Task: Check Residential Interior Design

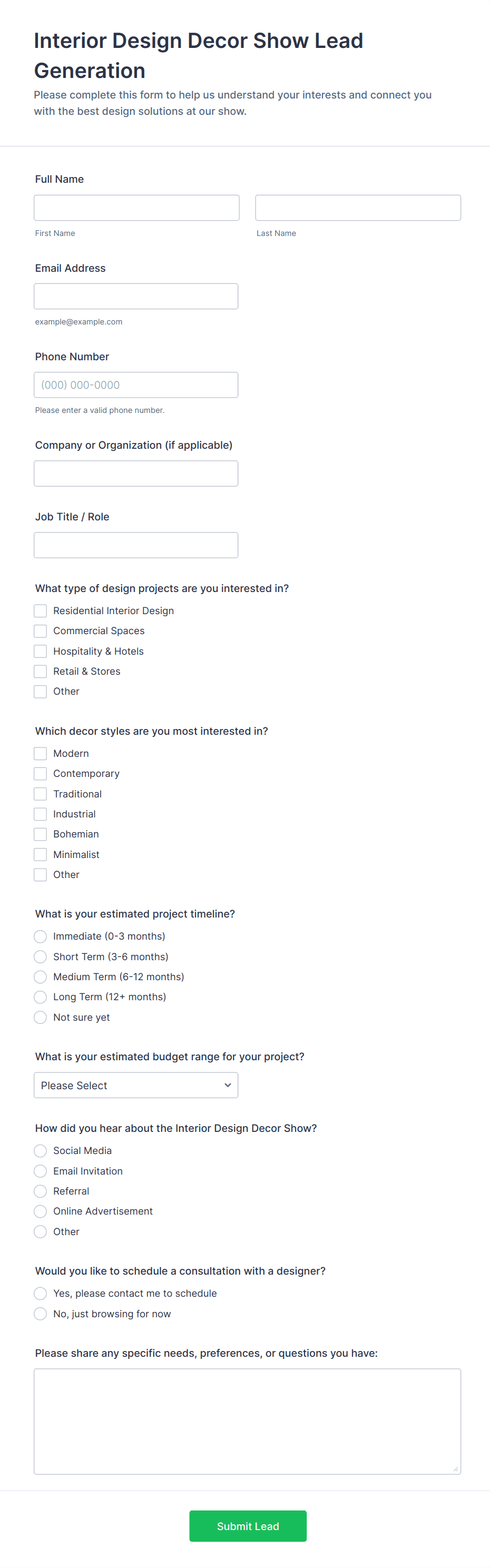Action: [x=40, y=610]
